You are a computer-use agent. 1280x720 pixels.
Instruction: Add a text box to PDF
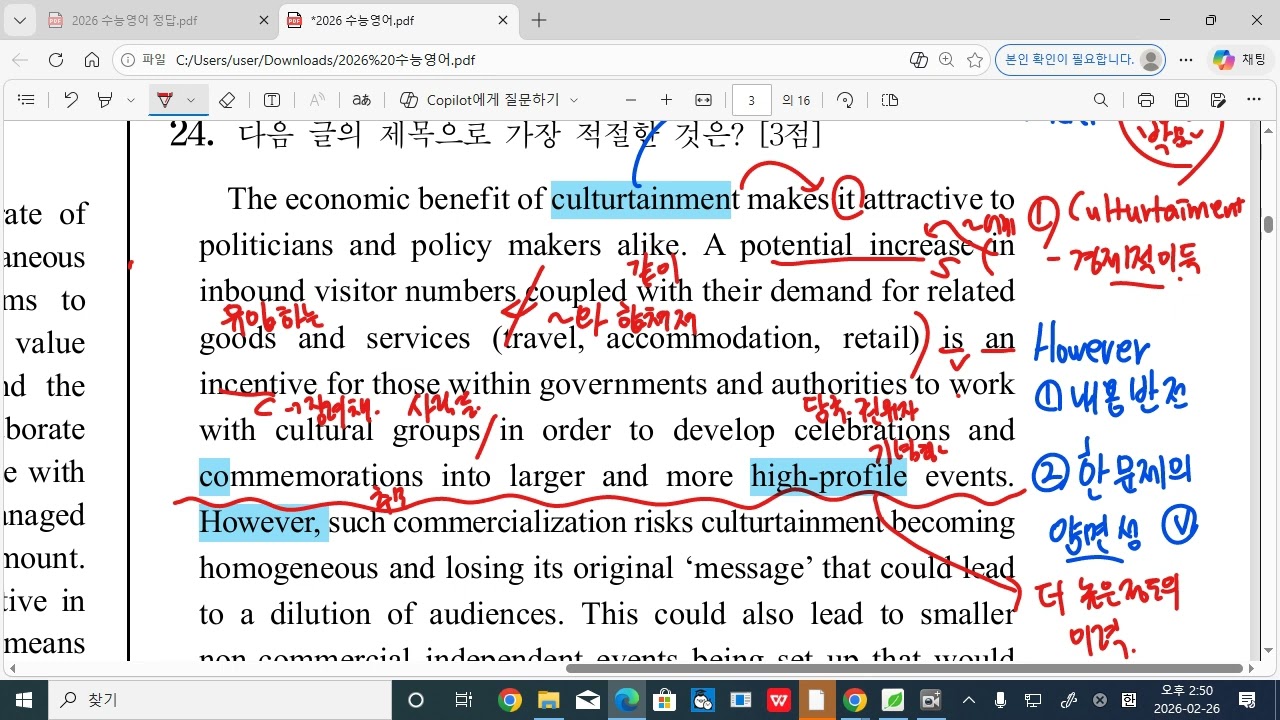[x=272, y=100]
